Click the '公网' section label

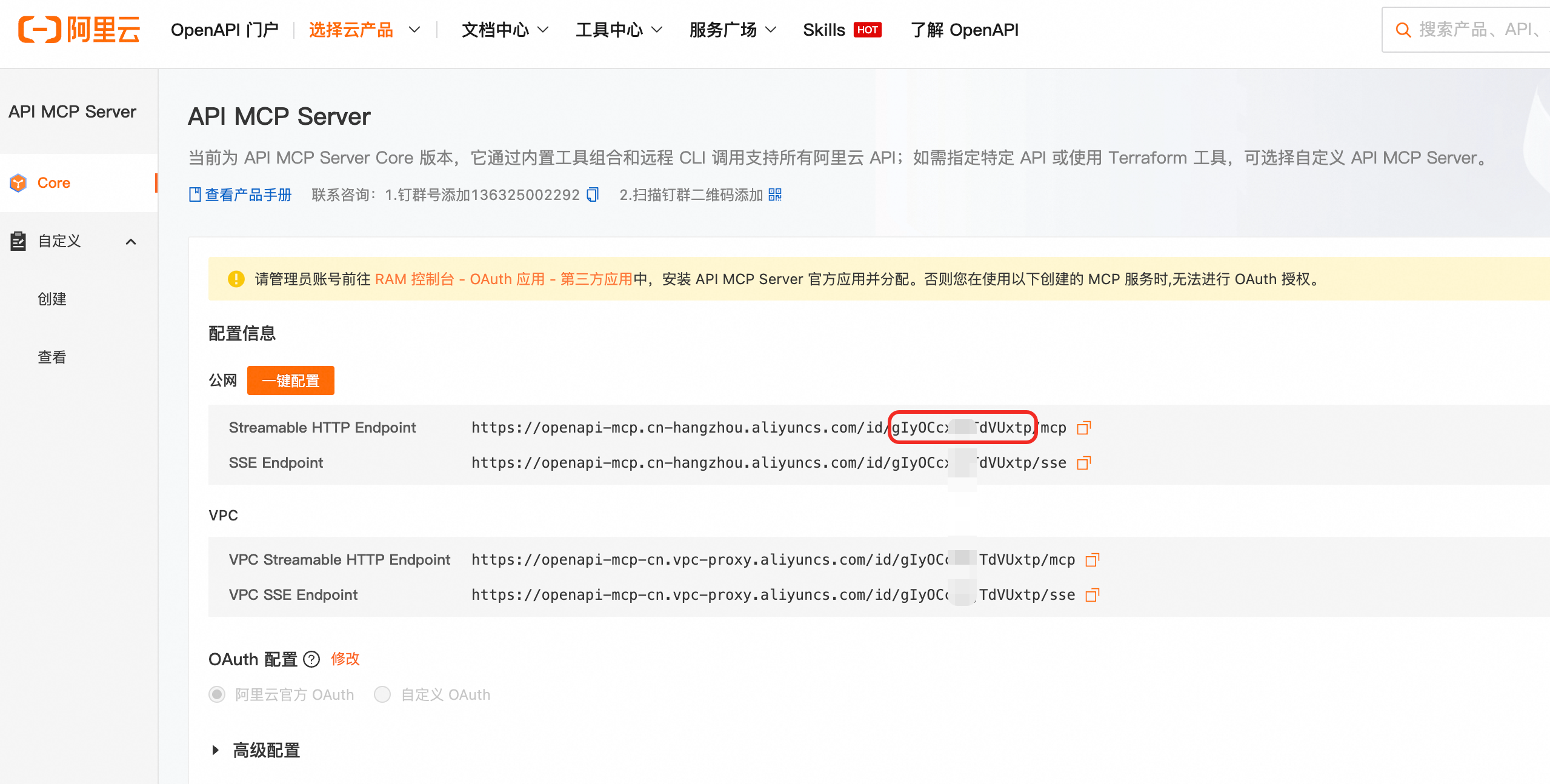click(x=223, y=380)
